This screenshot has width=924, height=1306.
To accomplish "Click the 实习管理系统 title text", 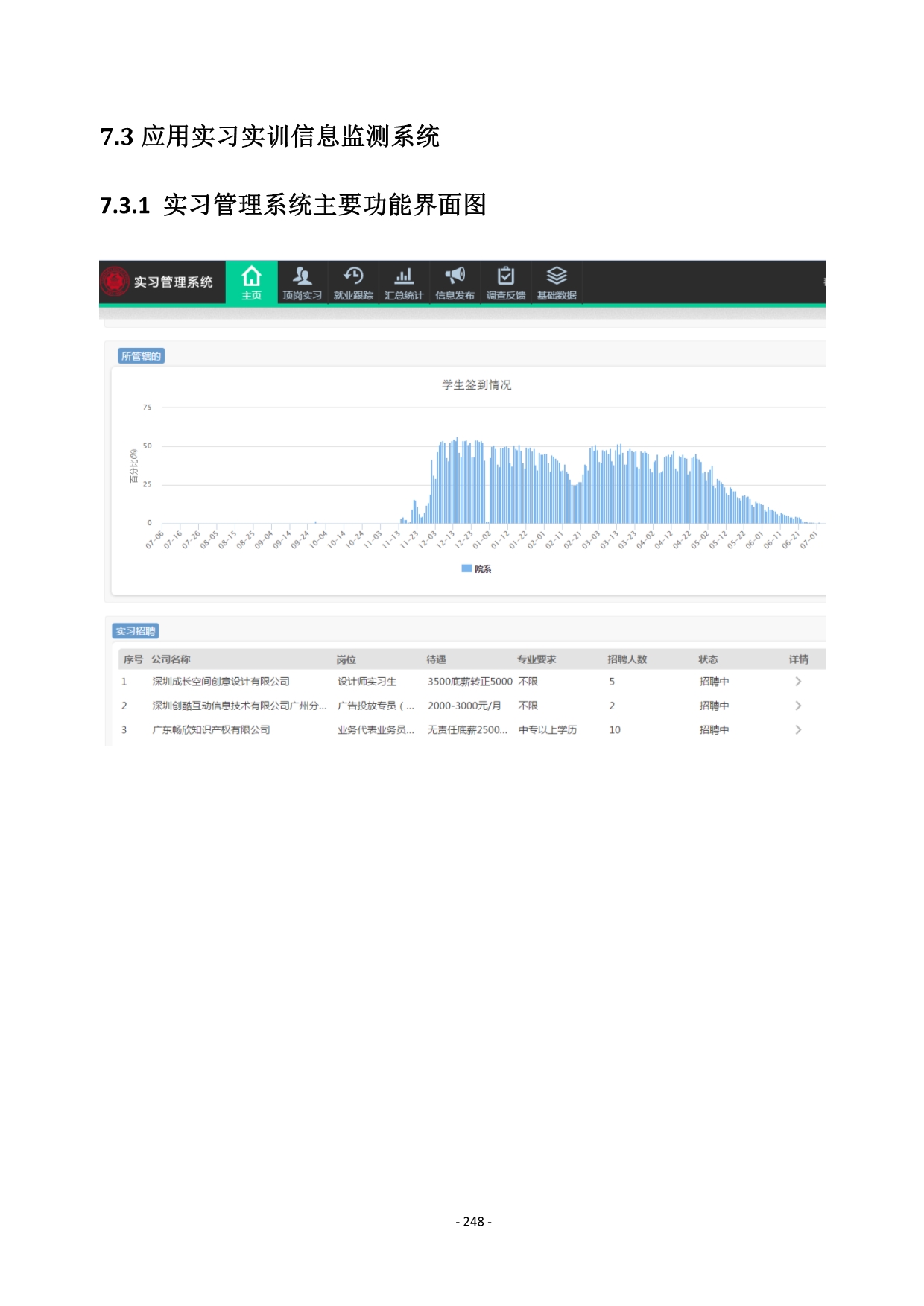I will (173, 282).
